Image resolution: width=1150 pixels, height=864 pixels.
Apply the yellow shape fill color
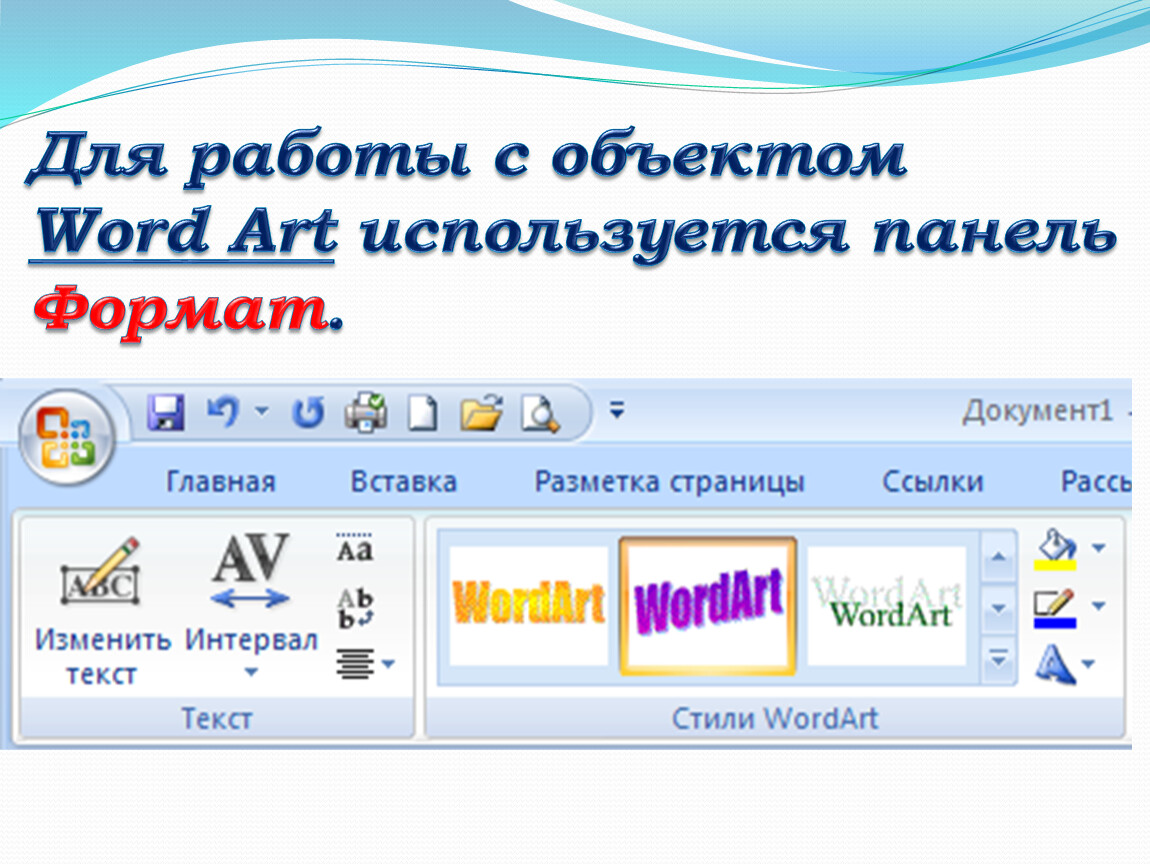[1055, 549]
